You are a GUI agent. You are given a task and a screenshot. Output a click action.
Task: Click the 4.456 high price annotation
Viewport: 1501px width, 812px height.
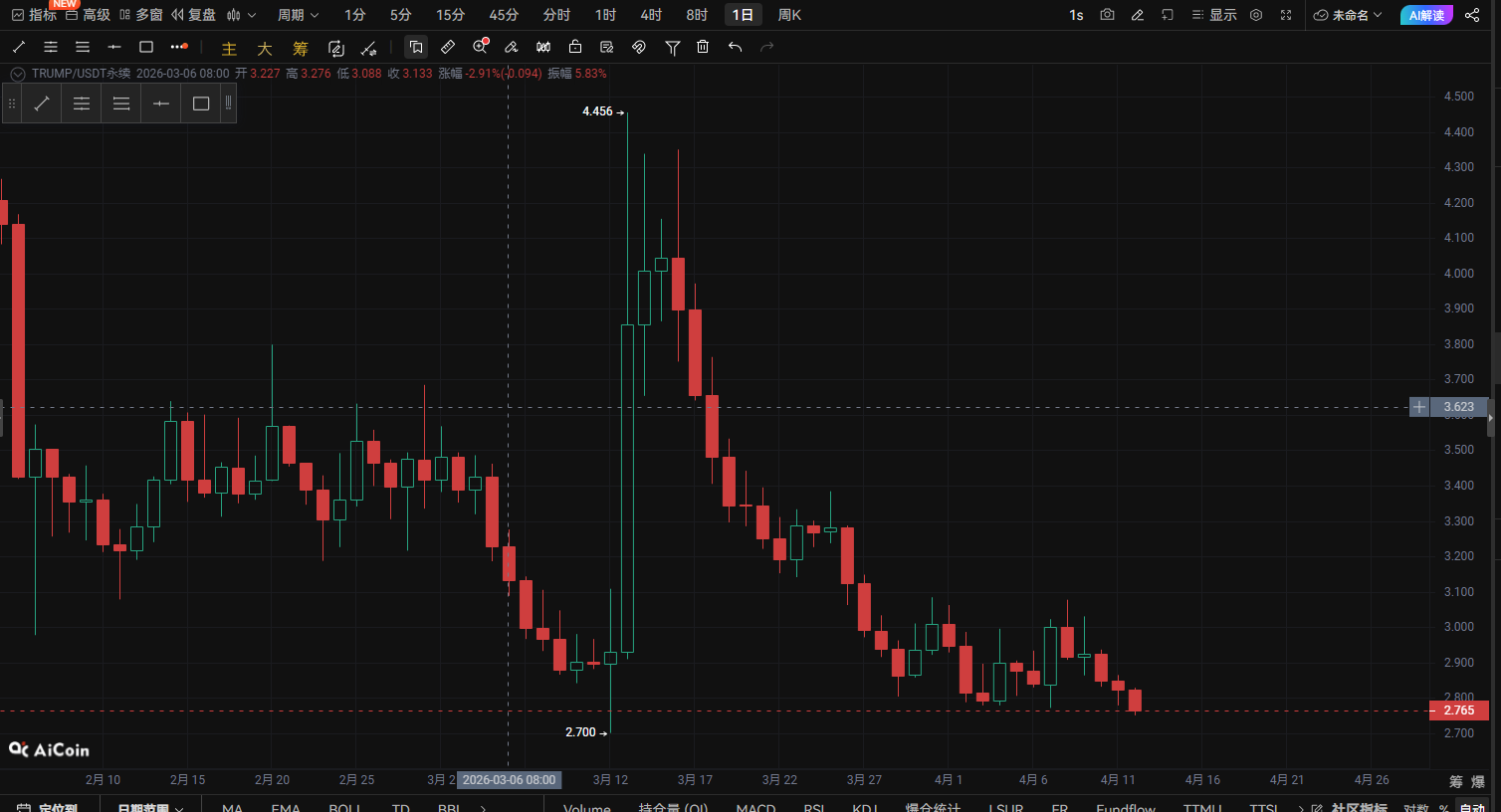pyautogui.click(x=603, y=111)
